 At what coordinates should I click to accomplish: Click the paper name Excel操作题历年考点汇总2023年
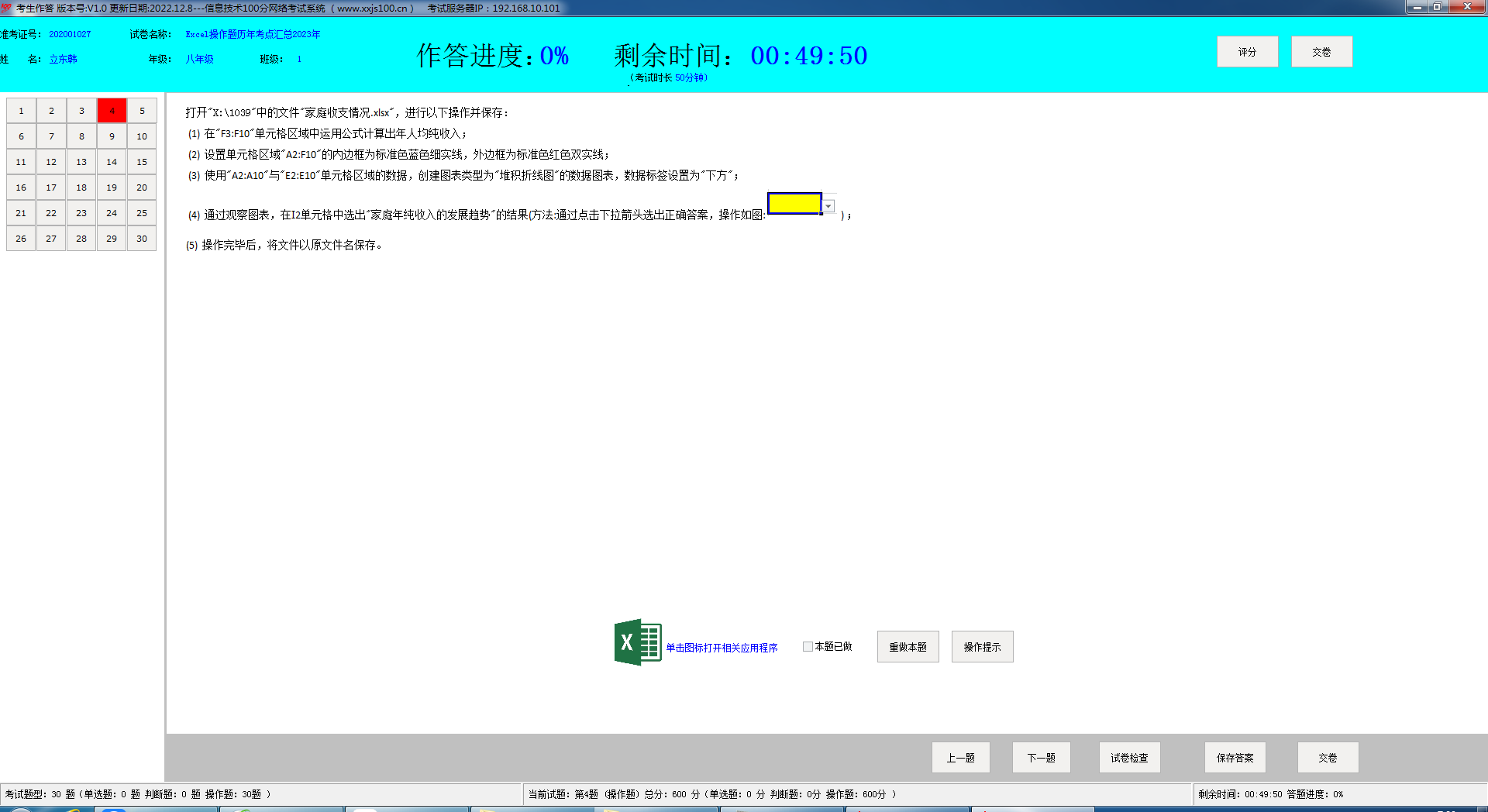(253, 34)
